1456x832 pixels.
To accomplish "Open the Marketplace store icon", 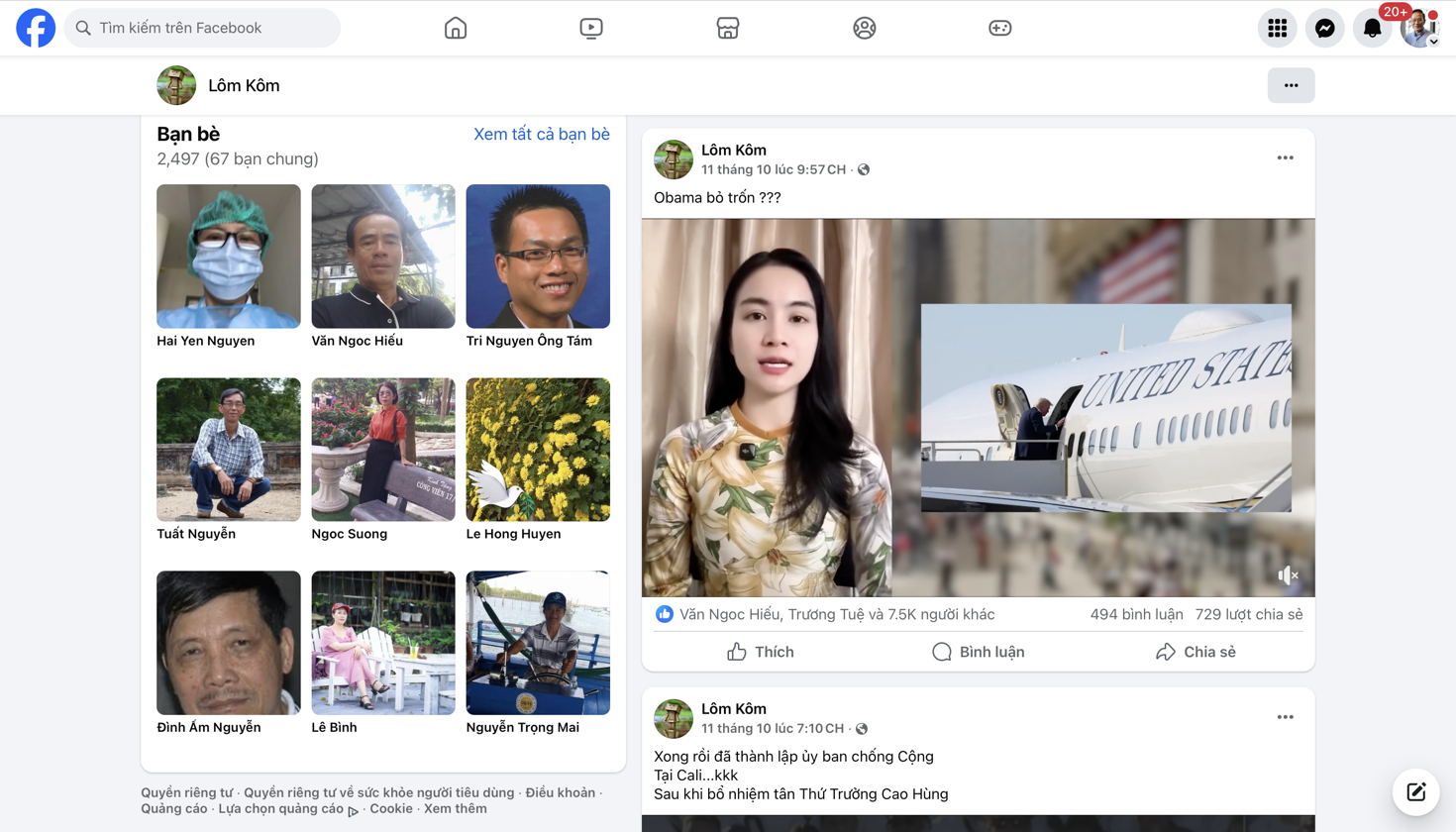I will [728, 28].
